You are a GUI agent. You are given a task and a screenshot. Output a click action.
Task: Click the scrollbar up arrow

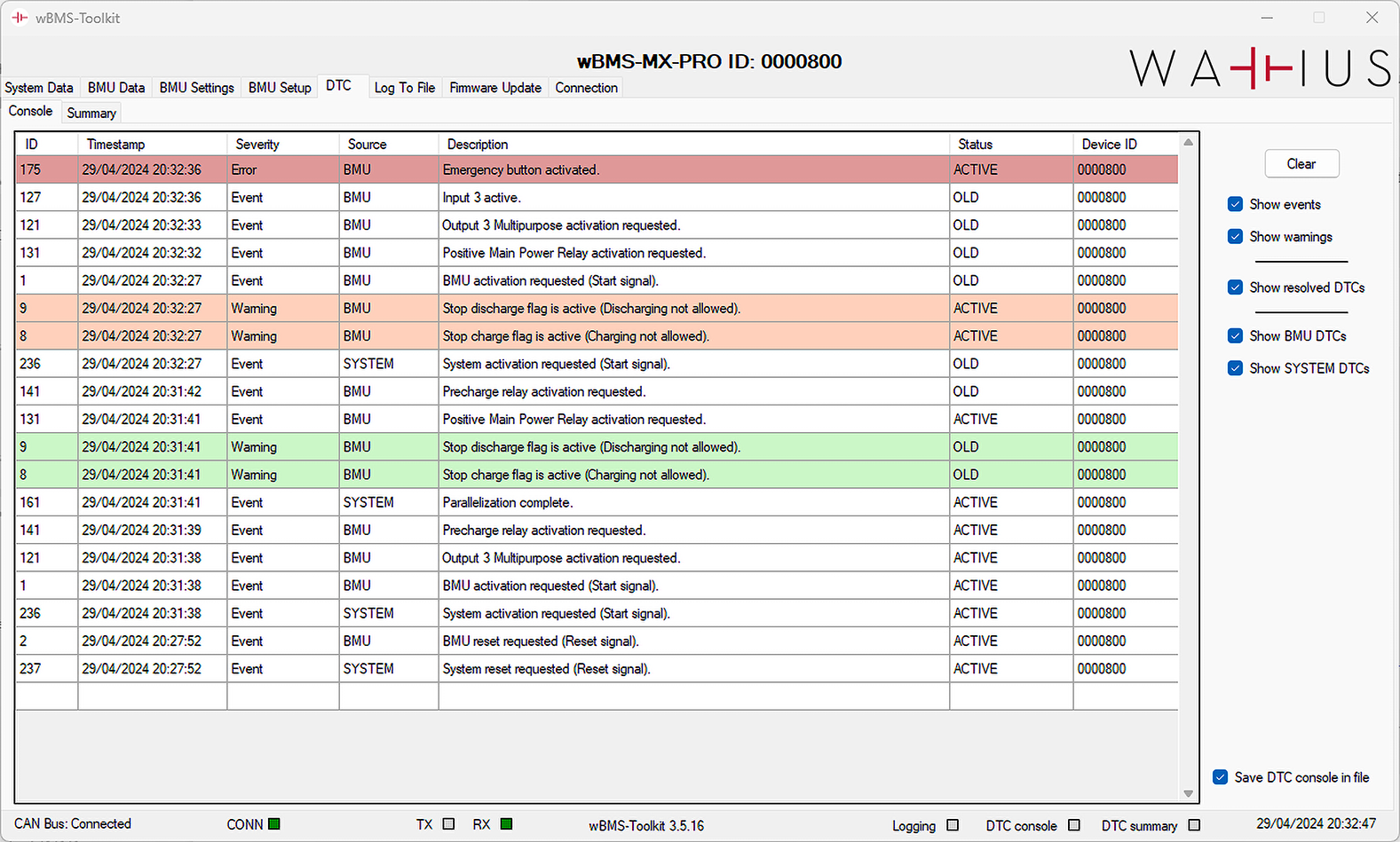[1188, 143]
